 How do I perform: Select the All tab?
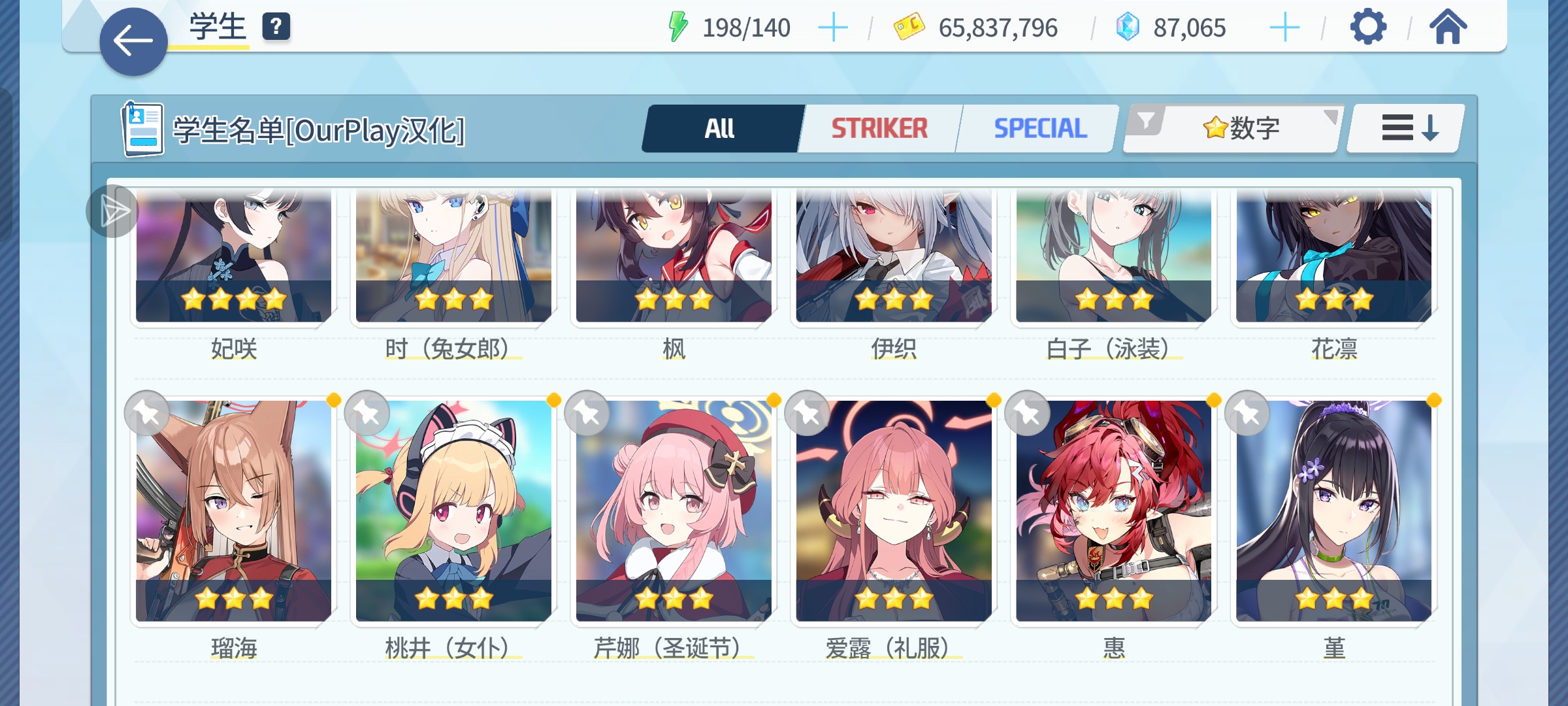(721, 129)
